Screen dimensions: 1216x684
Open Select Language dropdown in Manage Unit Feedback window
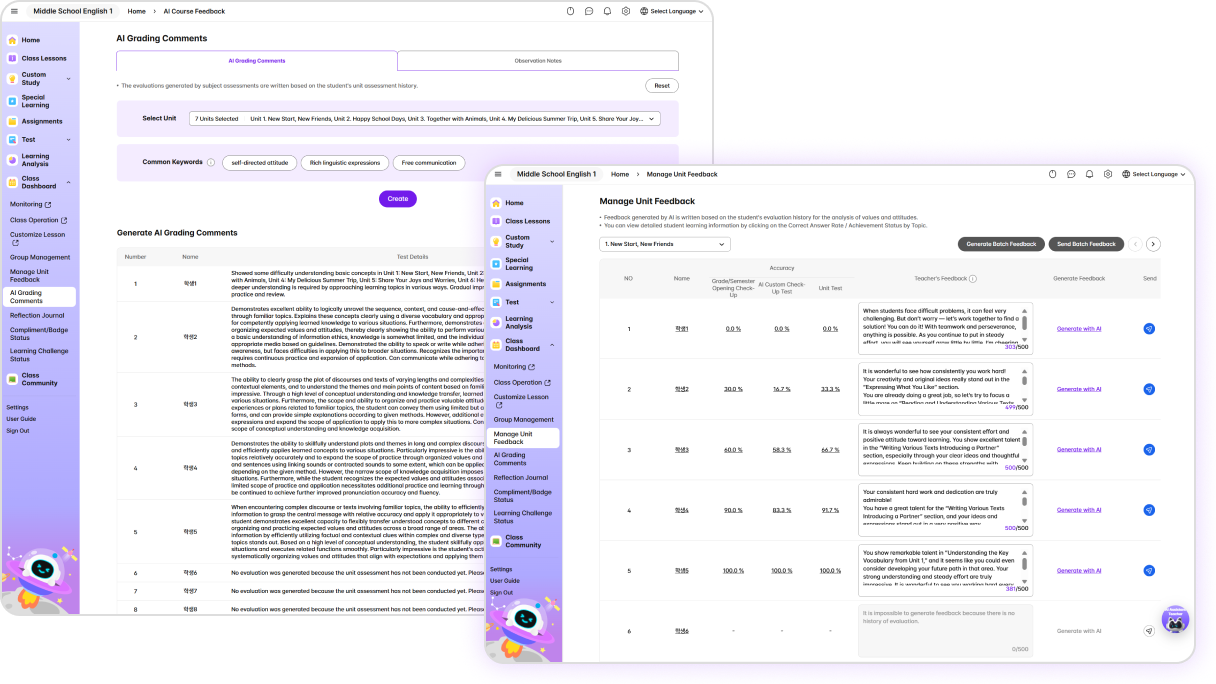1153,174
